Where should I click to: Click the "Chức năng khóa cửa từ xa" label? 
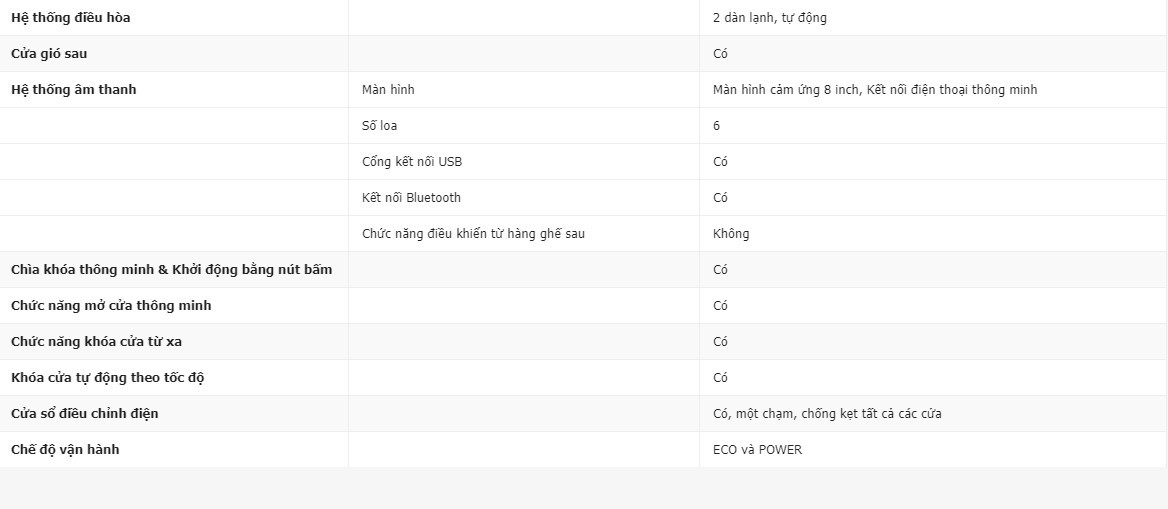pos(96,342)
